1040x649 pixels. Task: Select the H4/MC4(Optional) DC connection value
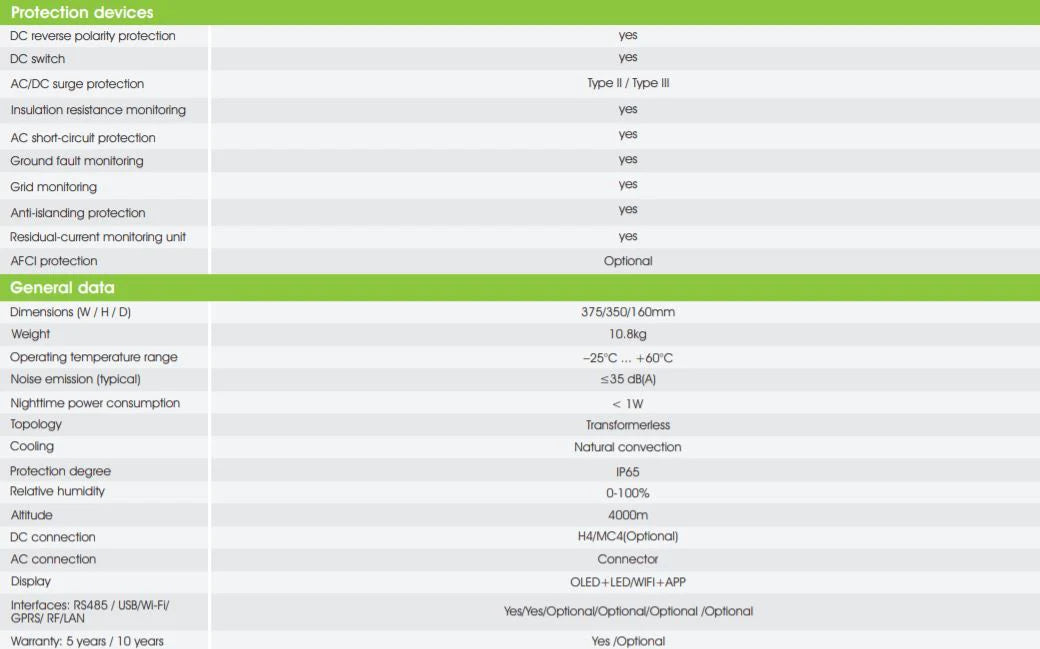628,536
